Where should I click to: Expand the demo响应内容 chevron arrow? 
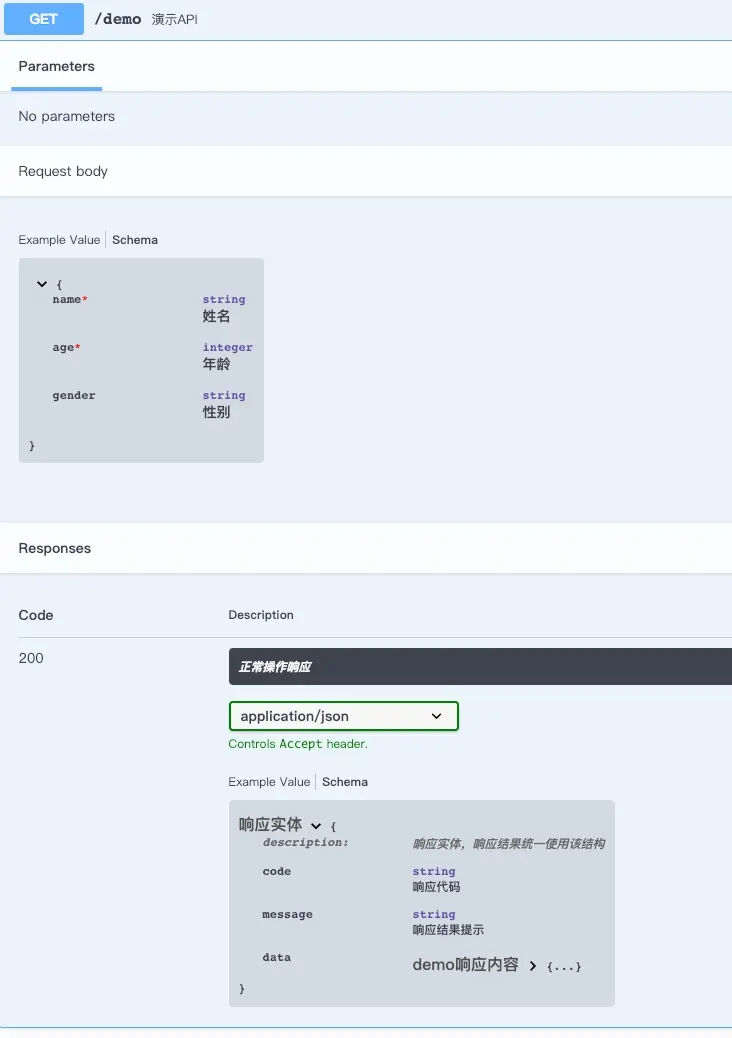coord(533,966)
